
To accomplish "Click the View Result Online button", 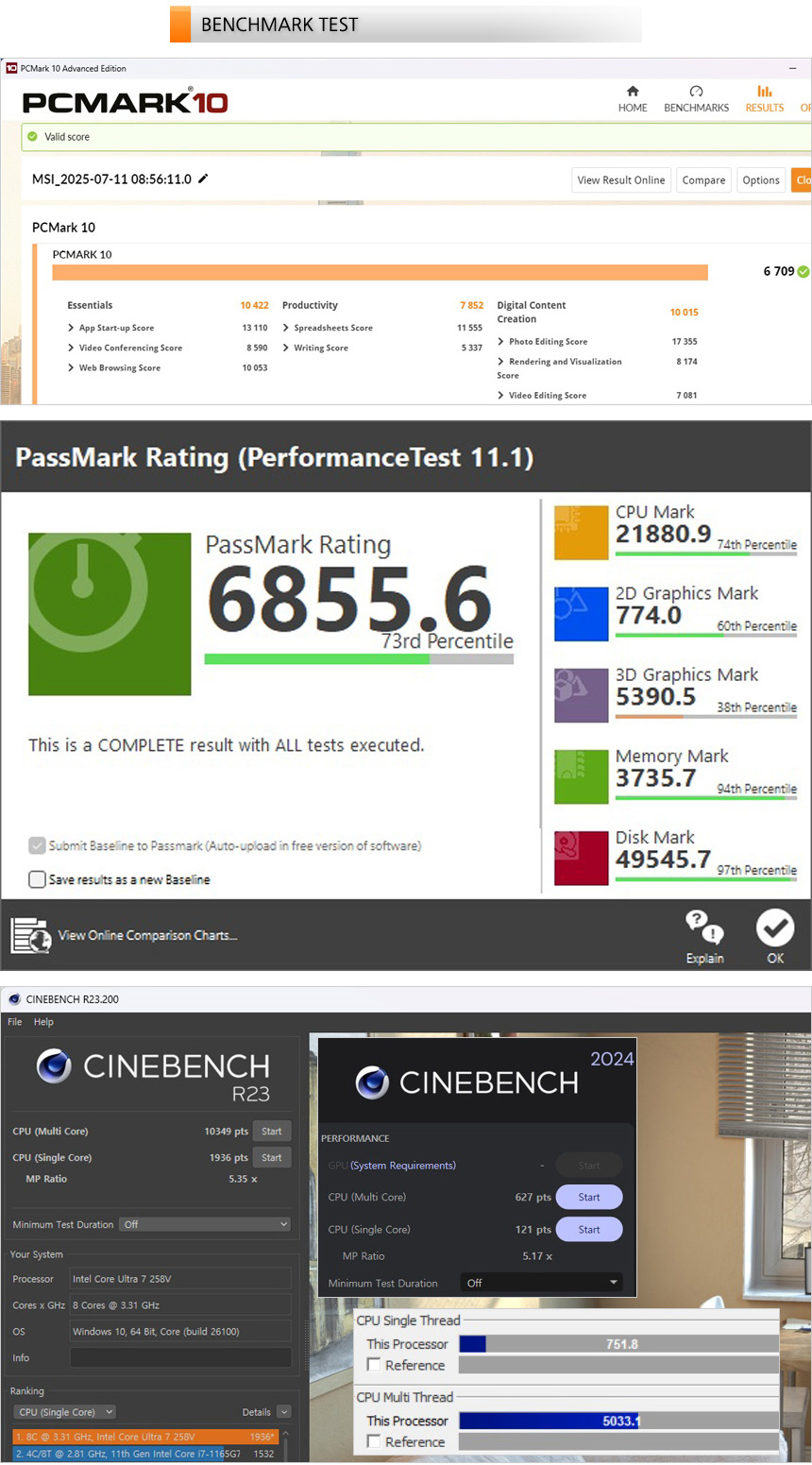I will (x=620, y=180).
